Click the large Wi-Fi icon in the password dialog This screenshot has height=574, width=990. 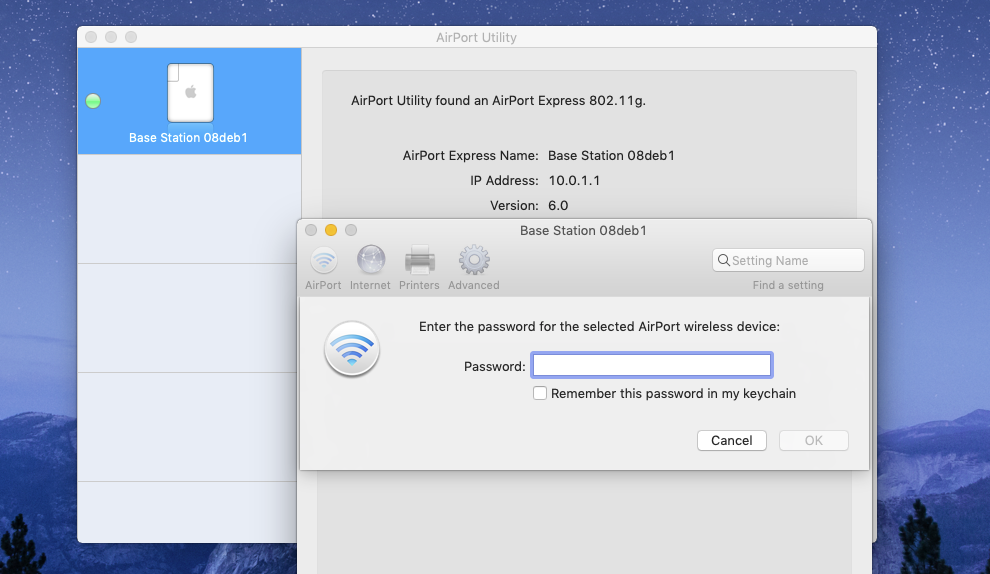click(x=352, y=349)
